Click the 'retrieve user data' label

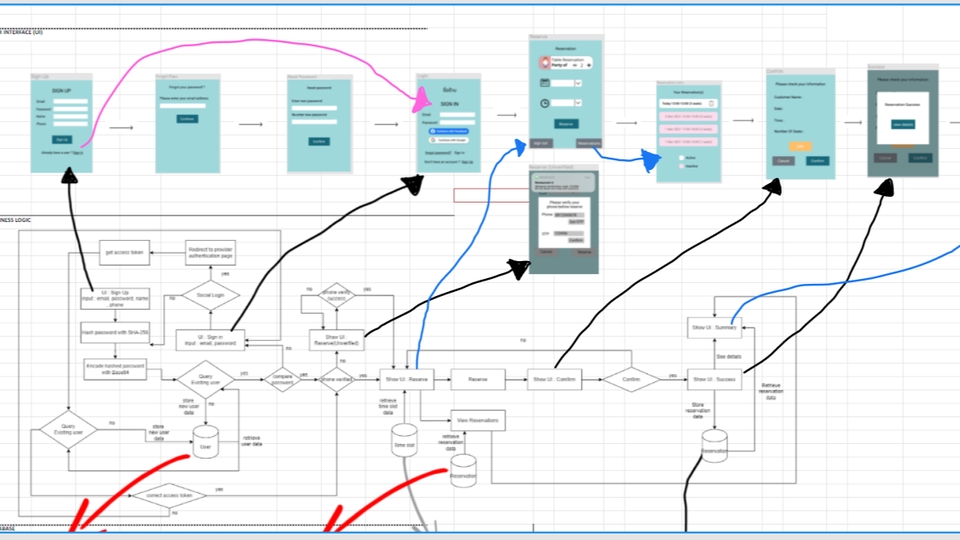[252, 441]
